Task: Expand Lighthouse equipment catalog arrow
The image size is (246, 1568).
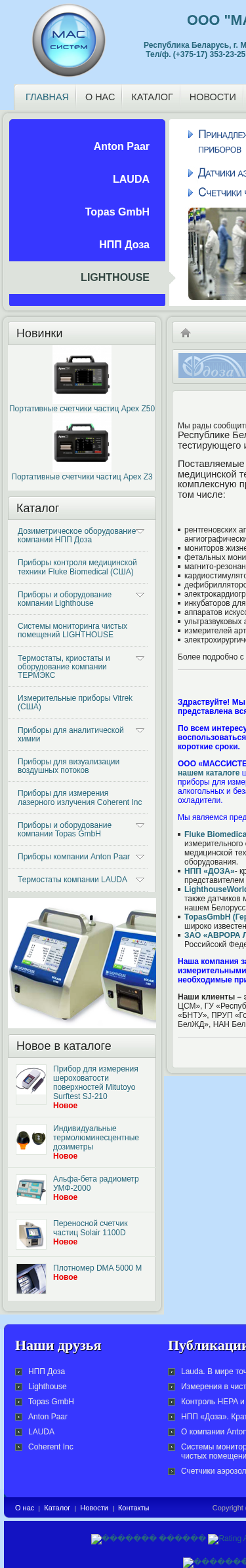Action: 140,595
